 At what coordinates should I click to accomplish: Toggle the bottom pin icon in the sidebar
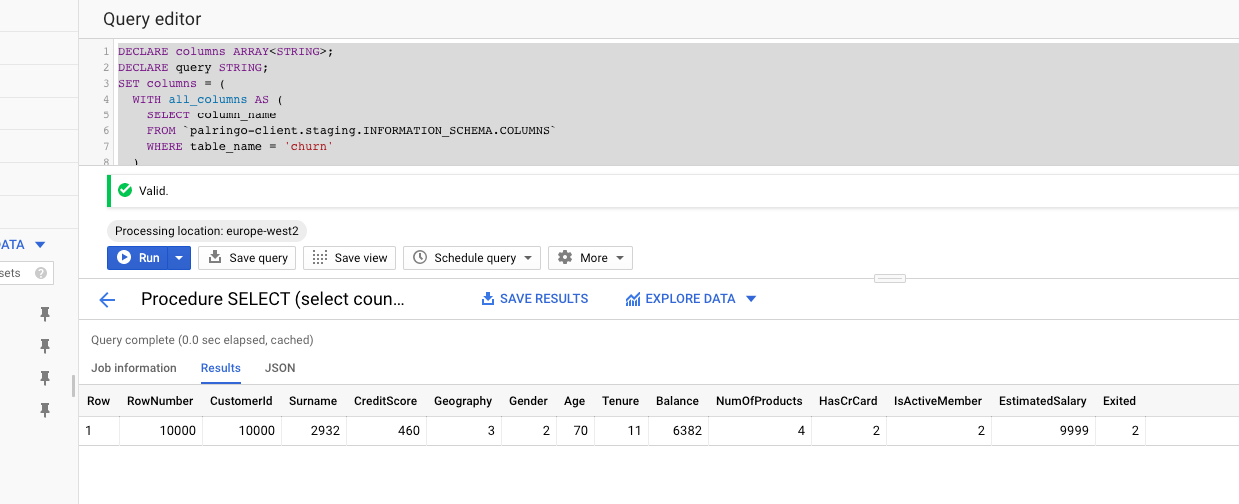point(44,410)
